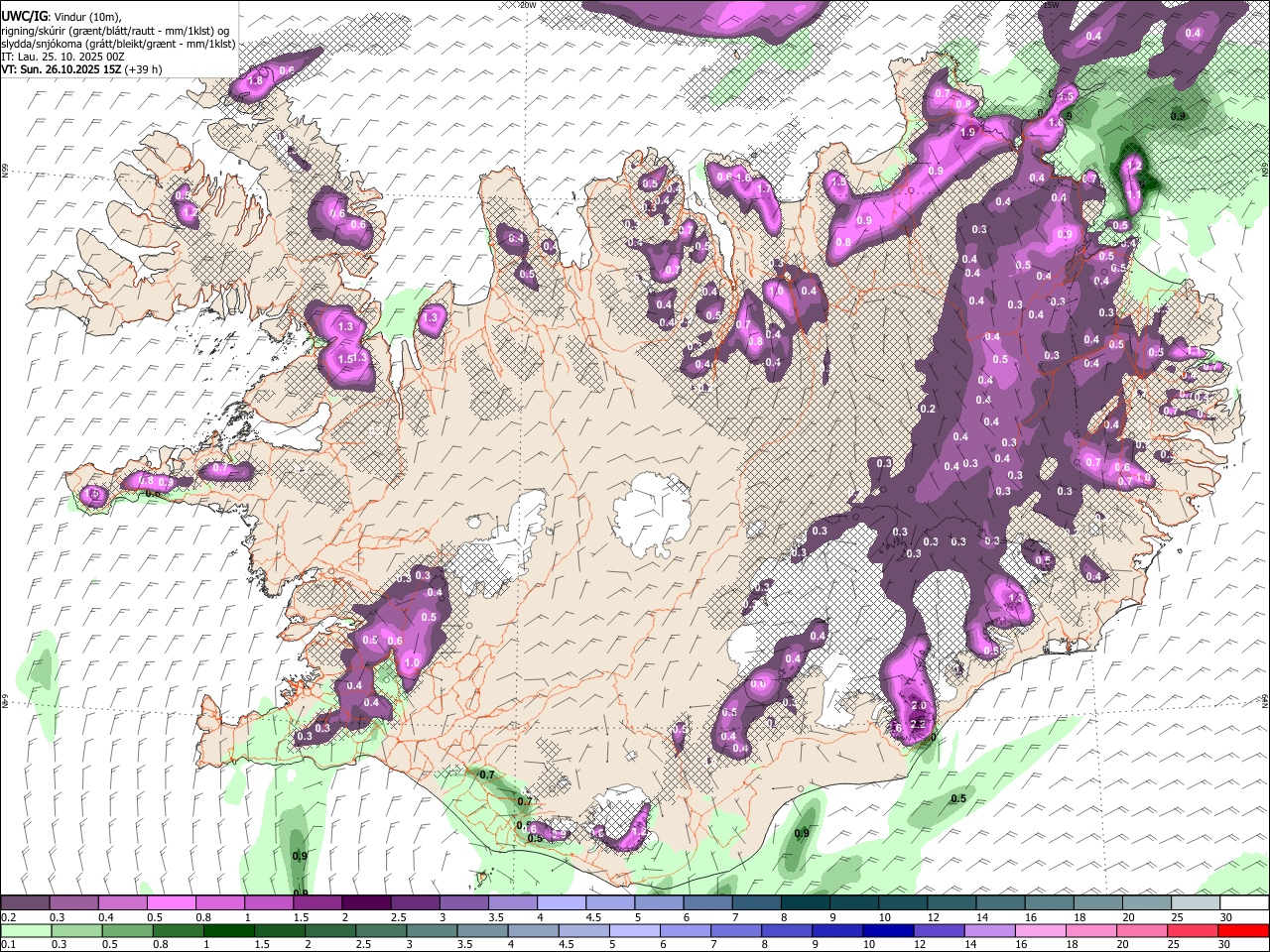Select lower legend swatch between 20 and 25

[x=1145, y=930]
